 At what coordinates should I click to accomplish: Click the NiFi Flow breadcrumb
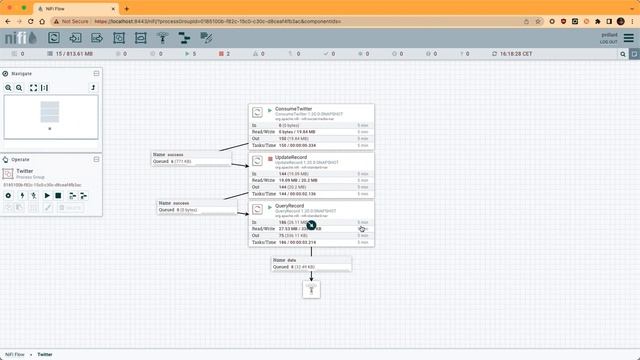click(x=15, y=354)
